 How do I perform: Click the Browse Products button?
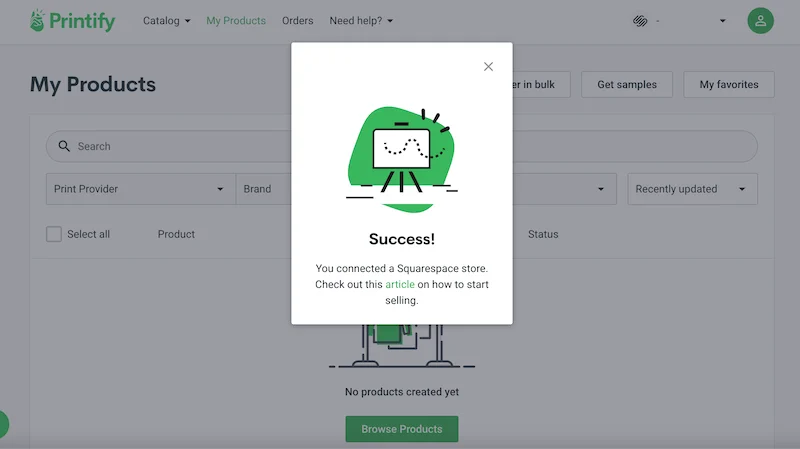click(x=402, y=429)
